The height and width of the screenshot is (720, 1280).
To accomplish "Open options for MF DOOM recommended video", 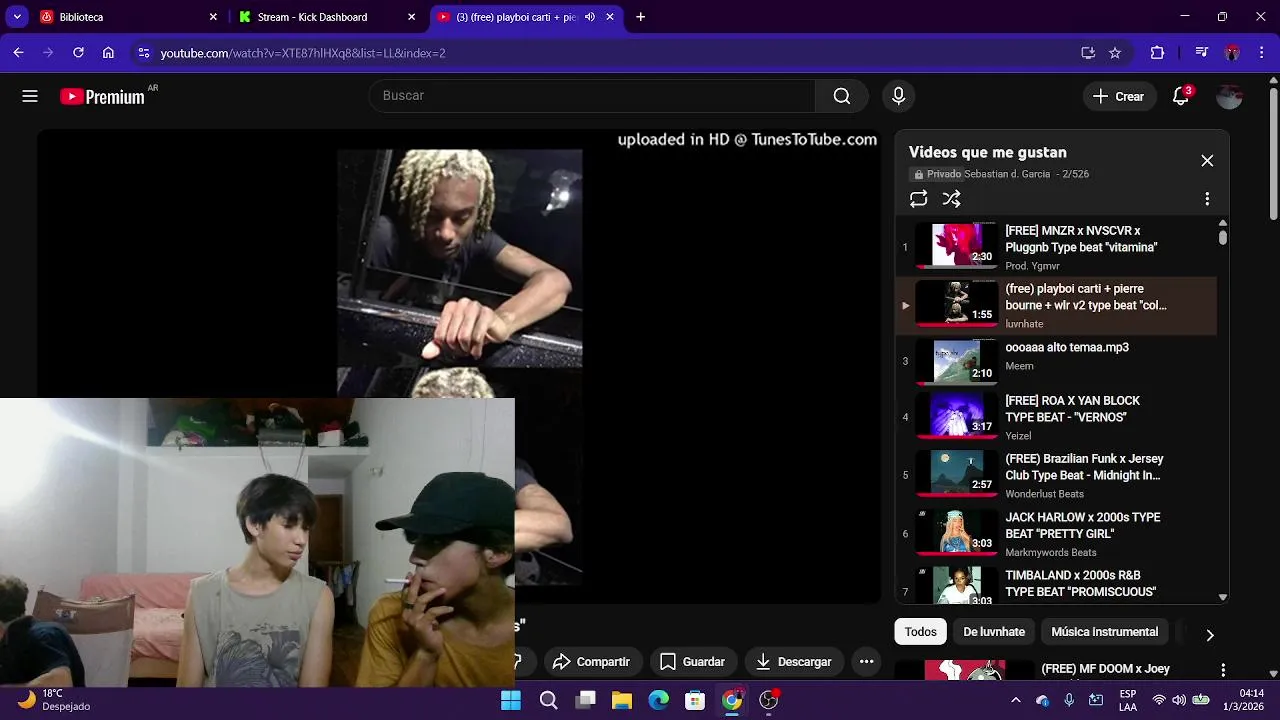I will point(1222,670).
